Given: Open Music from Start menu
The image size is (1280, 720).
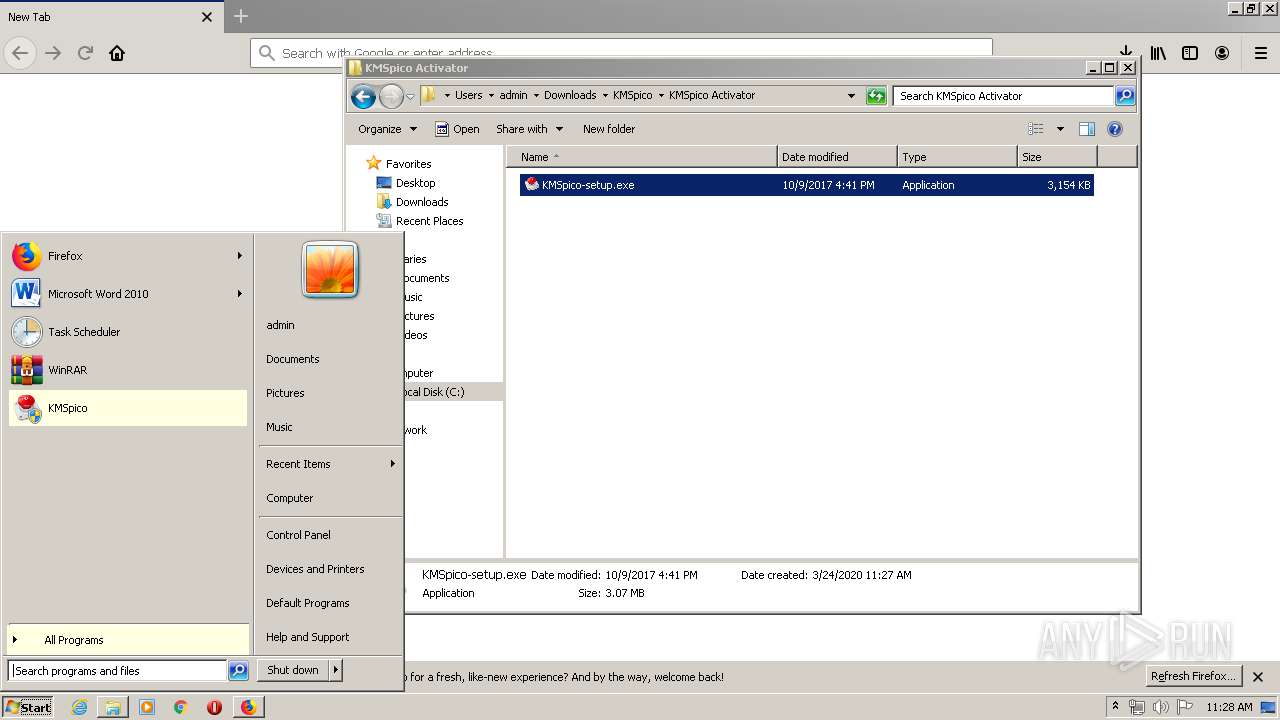Looking at the screenshot, I should point(279,427).
